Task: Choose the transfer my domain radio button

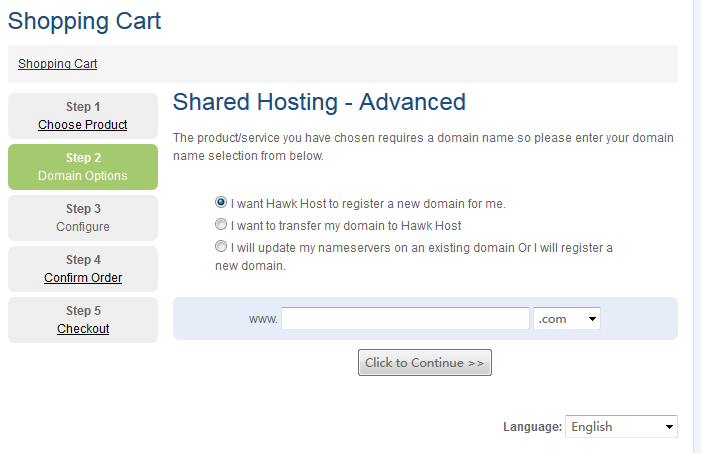Action: (x=221, y=225)
